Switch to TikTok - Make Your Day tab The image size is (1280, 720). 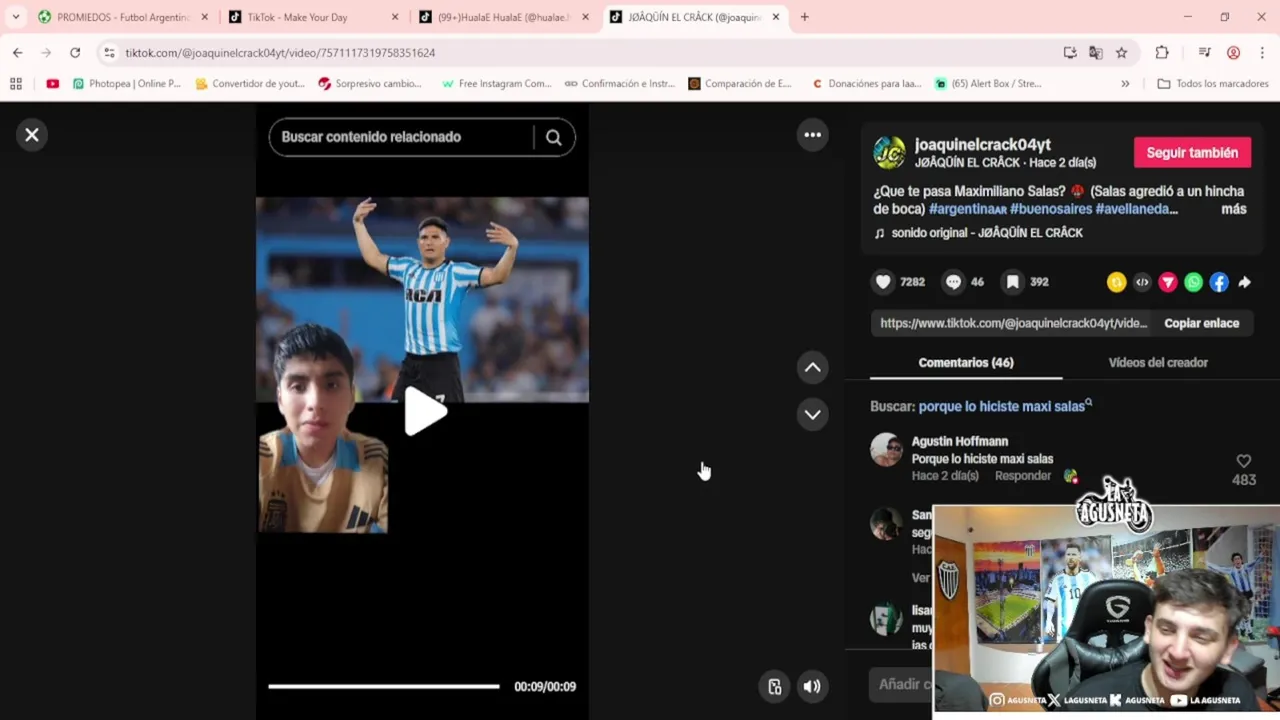click(x=311, y=17)
